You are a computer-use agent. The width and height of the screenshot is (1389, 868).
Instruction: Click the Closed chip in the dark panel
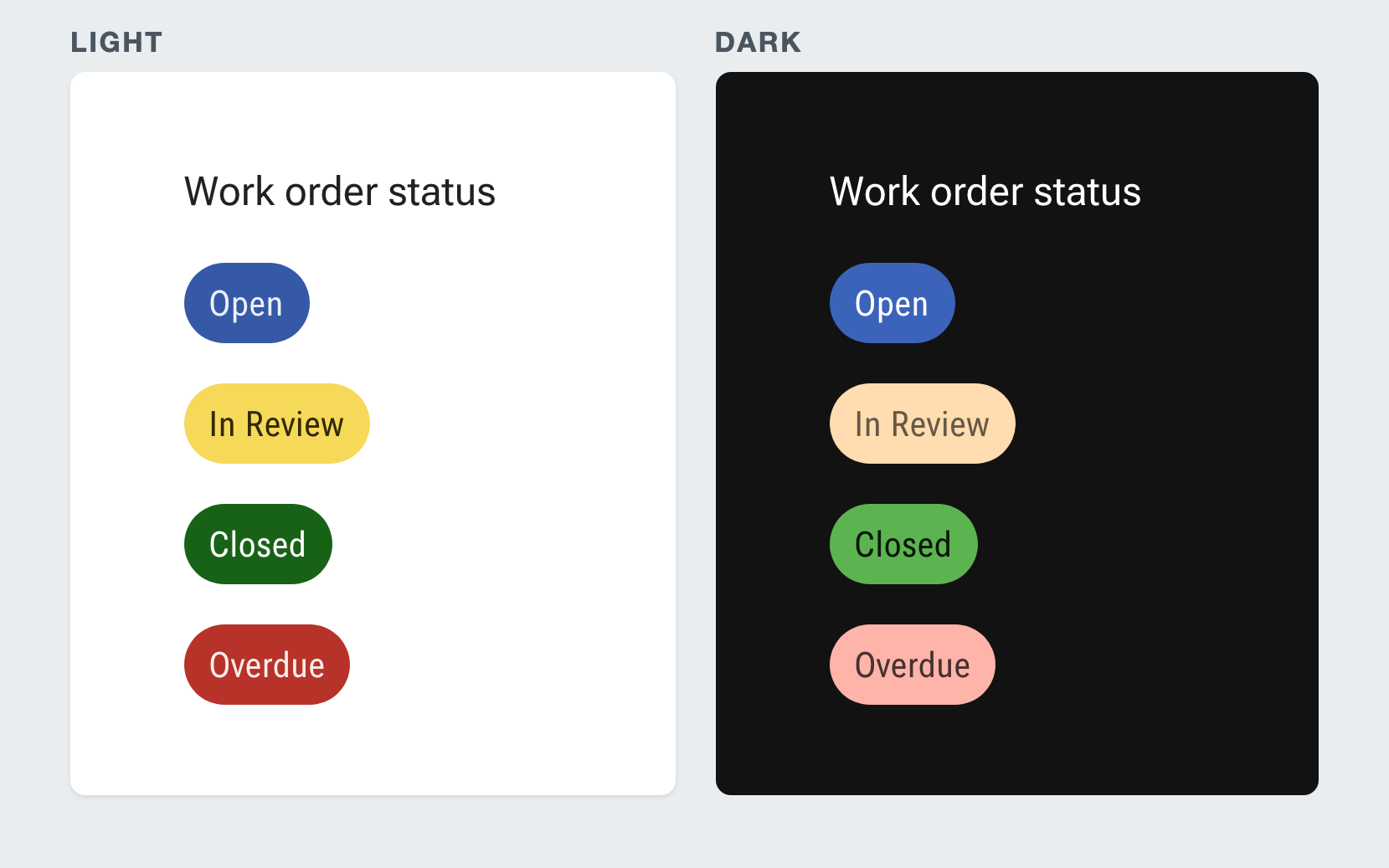[x=903, y=544]
